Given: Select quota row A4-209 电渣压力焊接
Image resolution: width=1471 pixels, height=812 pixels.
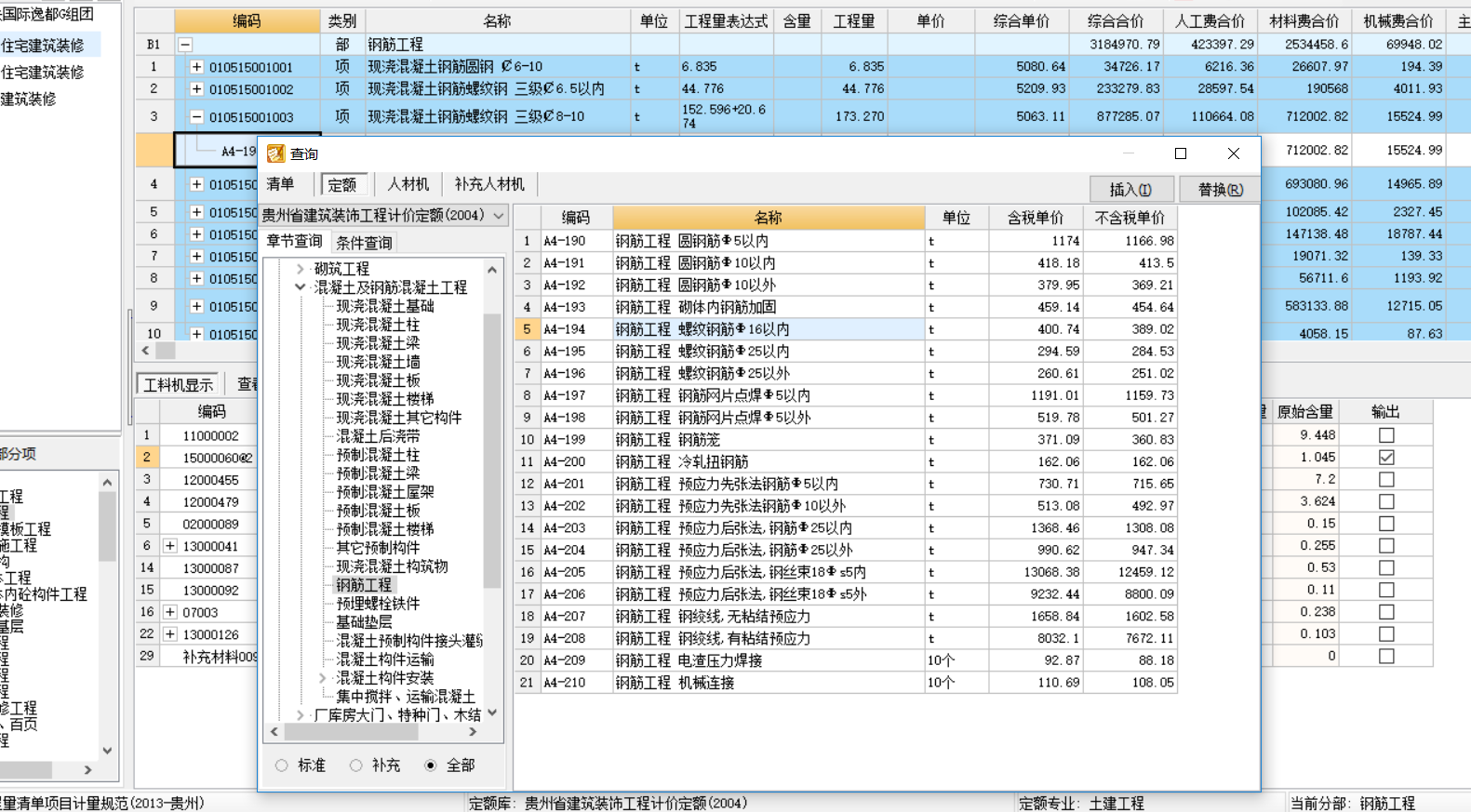Looking at the screenshot, I should click(x=846, y=660).
